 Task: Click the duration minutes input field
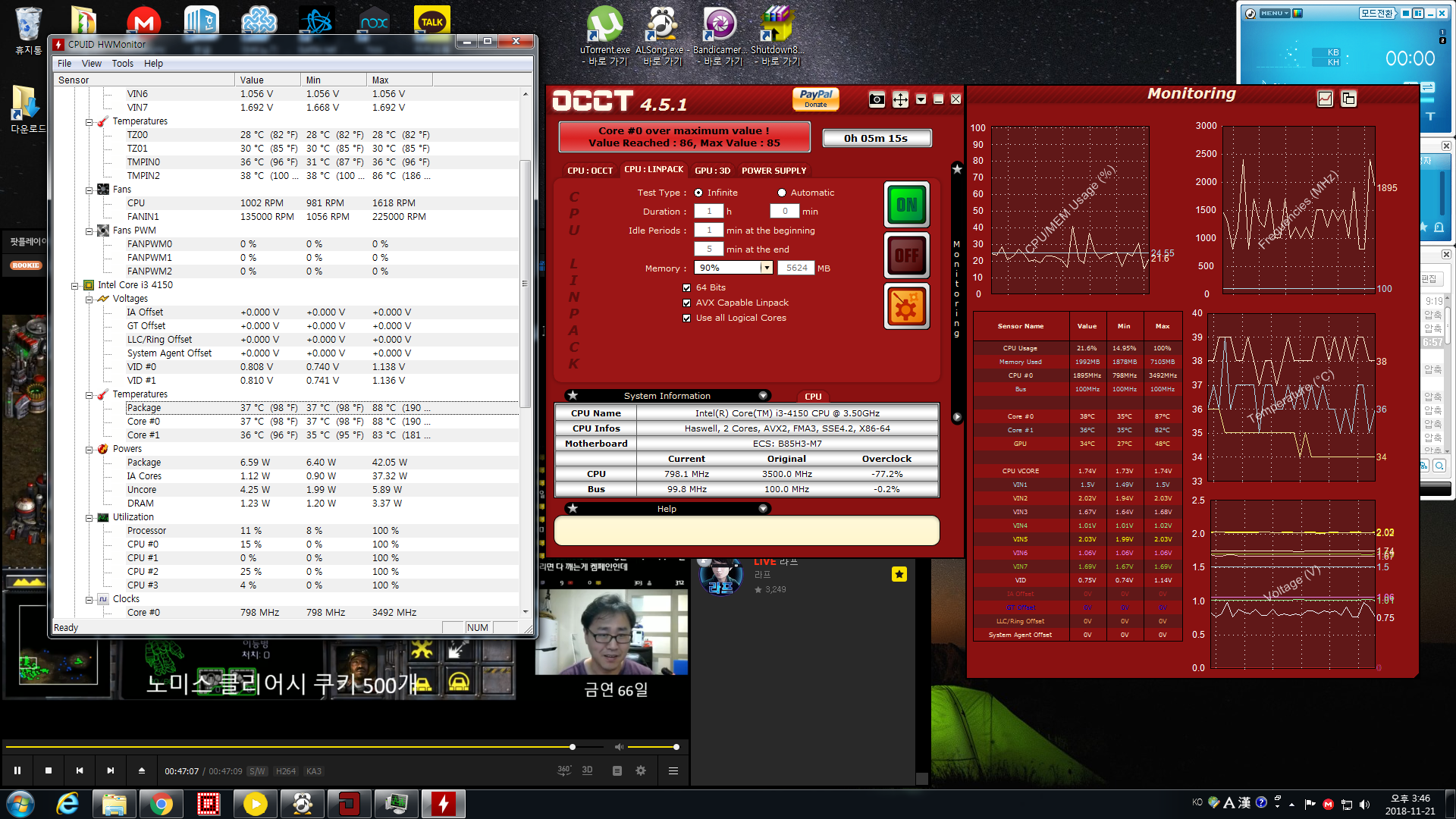[x=785, y=212]
